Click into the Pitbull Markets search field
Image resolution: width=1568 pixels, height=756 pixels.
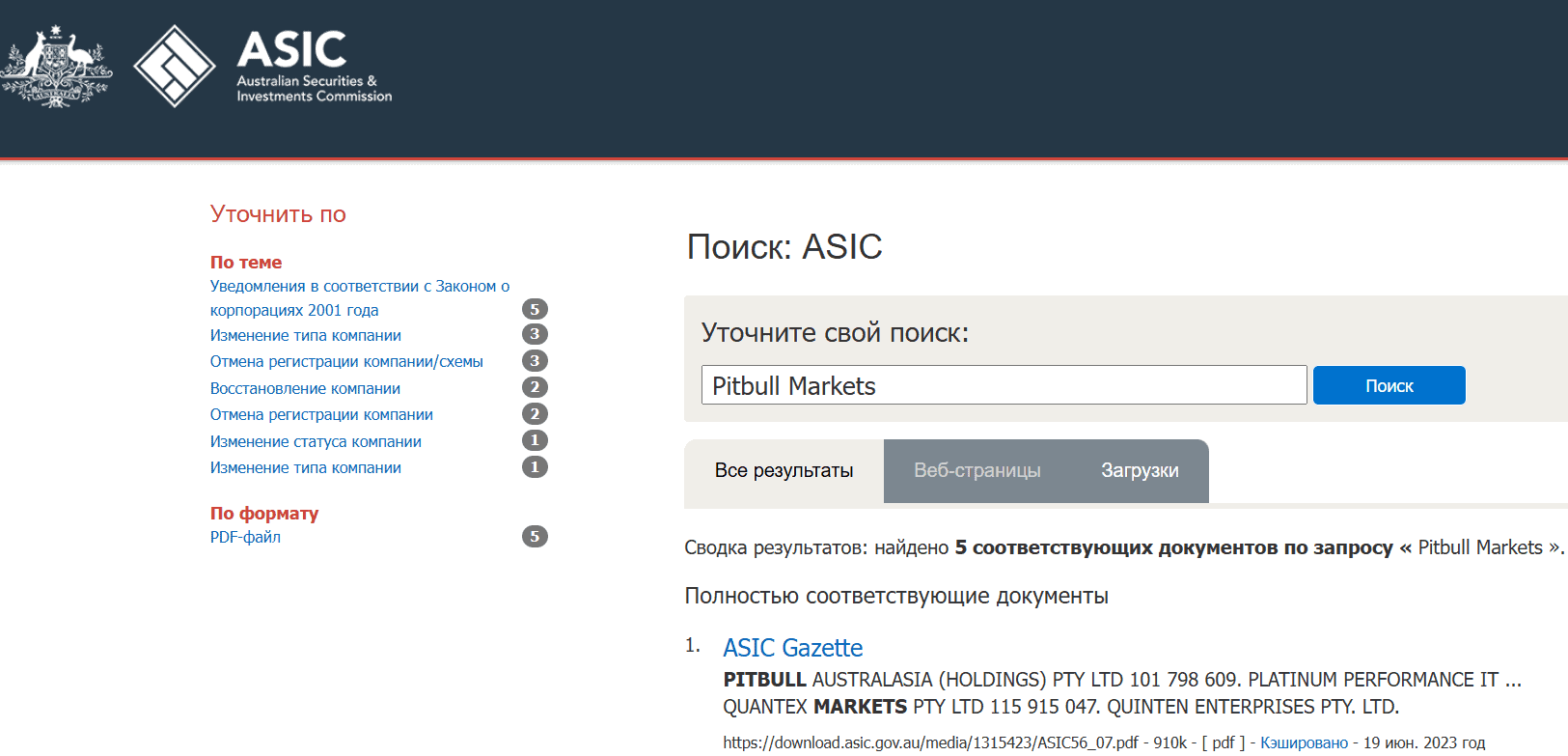(x=1004, y=385)
